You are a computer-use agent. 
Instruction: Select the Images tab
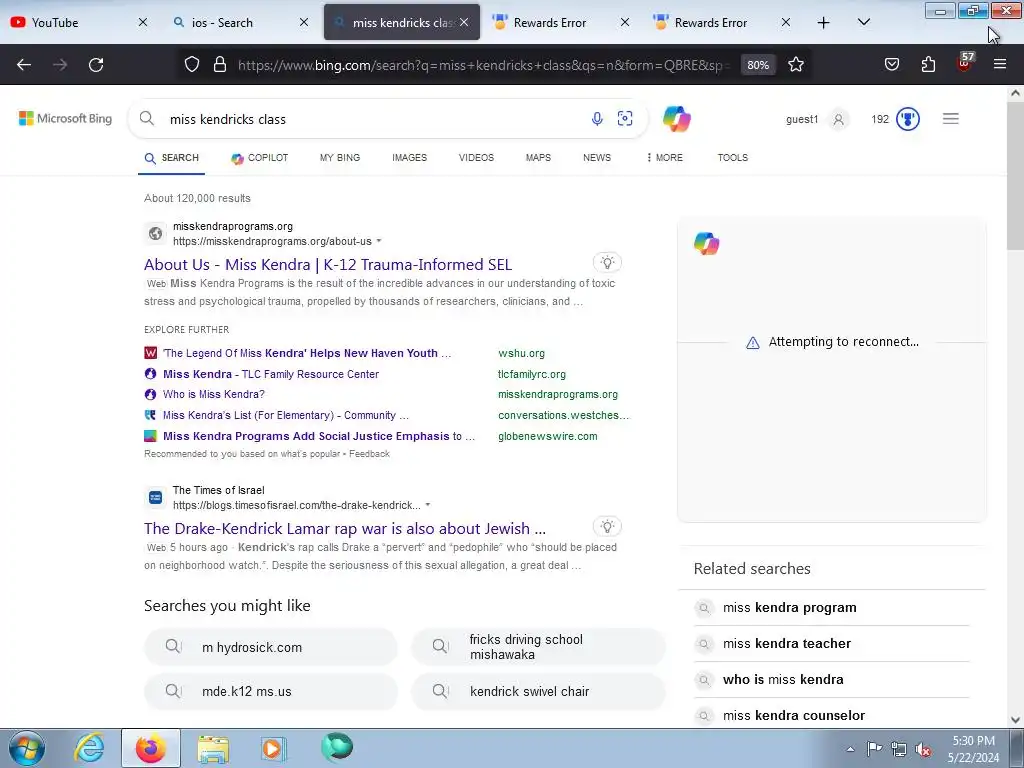click(409, 158)
